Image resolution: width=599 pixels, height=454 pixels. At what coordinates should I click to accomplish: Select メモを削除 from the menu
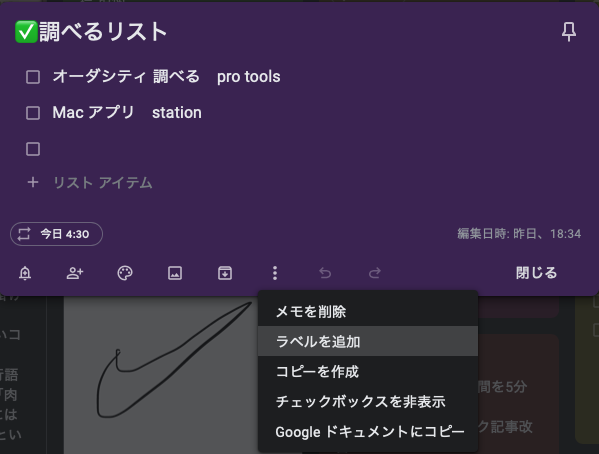[x=368, y=312]
